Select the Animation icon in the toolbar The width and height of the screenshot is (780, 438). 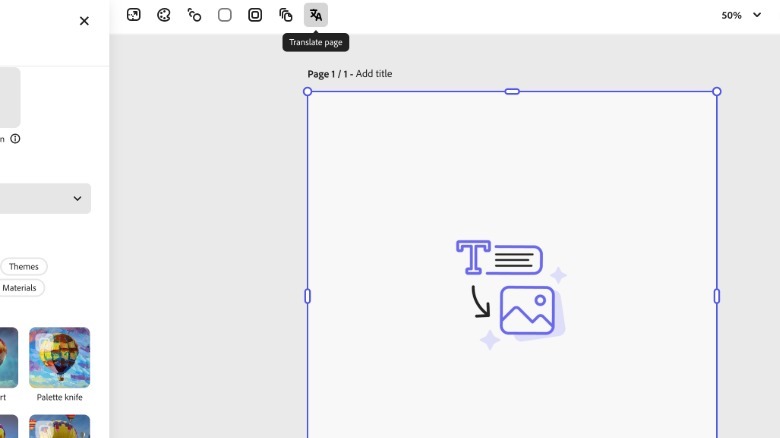[194, 15]
